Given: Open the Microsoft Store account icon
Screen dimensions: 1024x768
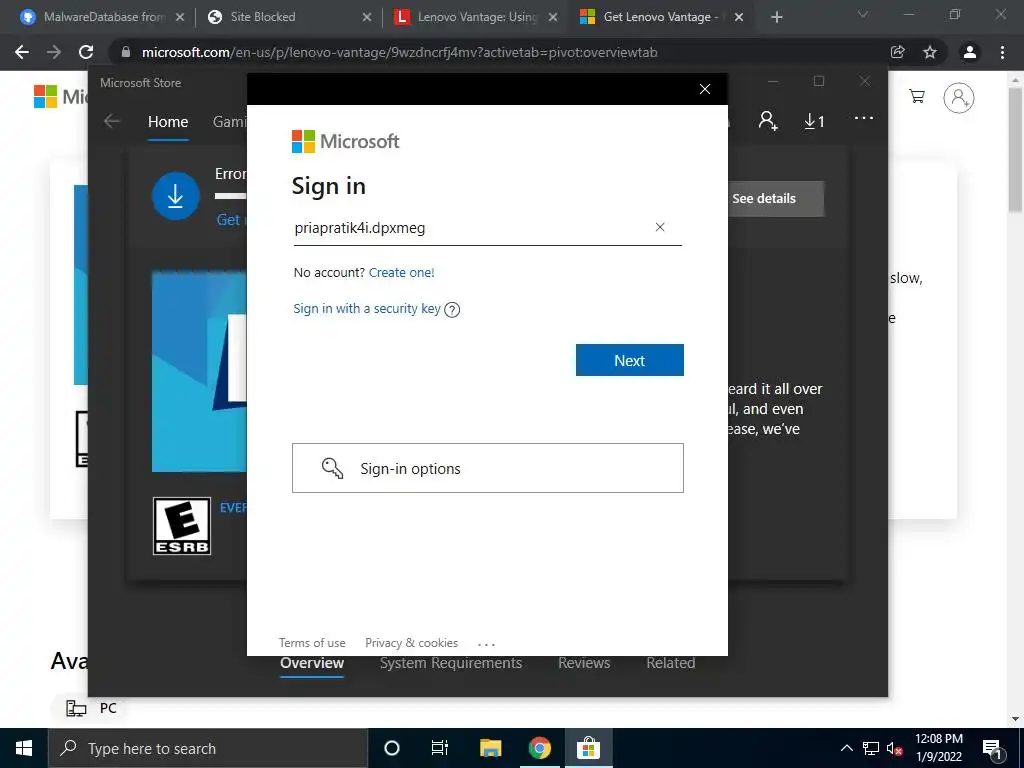Looking at the screenshot, I should pyautogui.click(x=767, y=121).
